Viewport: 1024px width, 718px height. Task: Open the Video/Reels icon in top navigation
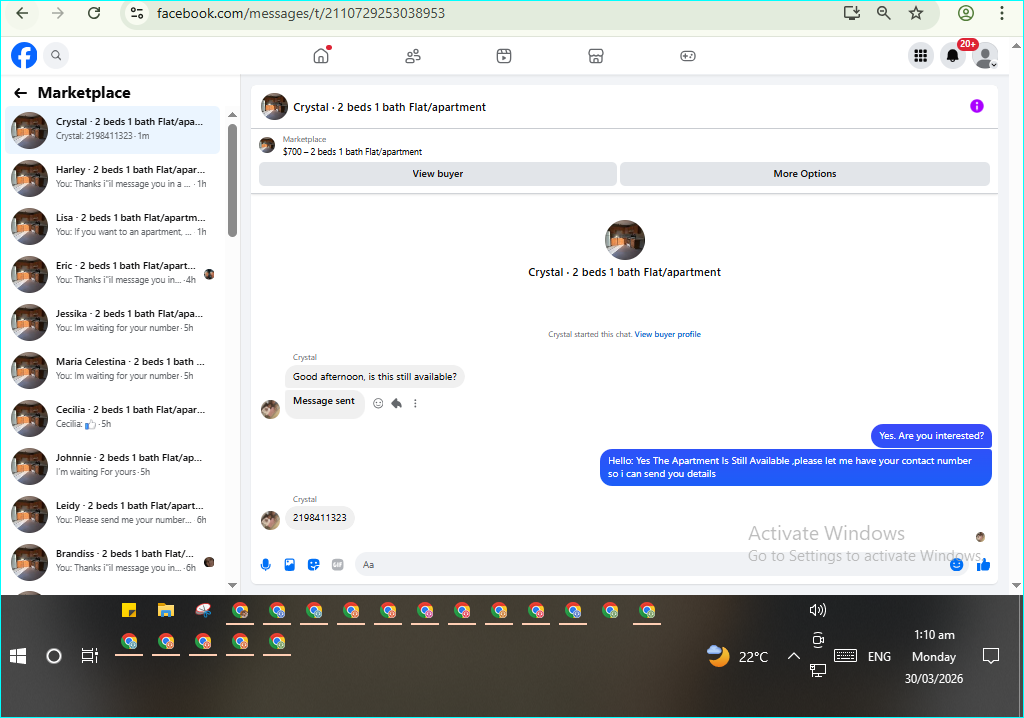tap(504, 56)
